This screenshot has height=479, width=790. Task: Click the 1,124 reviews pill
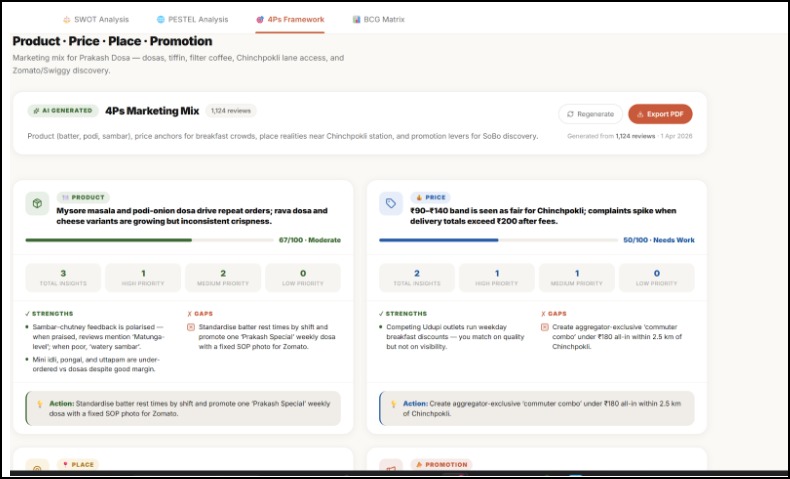[x=231, y=111]
